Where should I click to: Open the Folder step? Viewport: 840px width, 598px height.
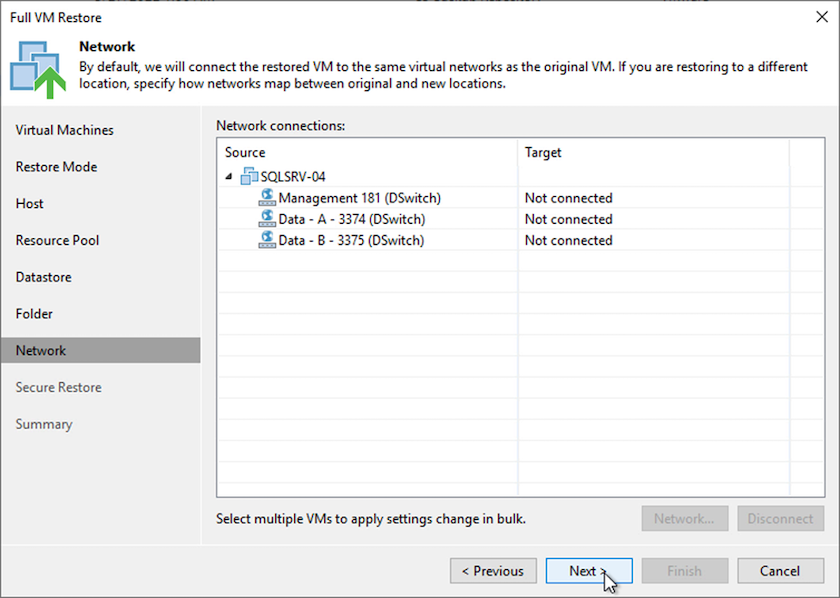pyautogui.click(x=35, y=314)
